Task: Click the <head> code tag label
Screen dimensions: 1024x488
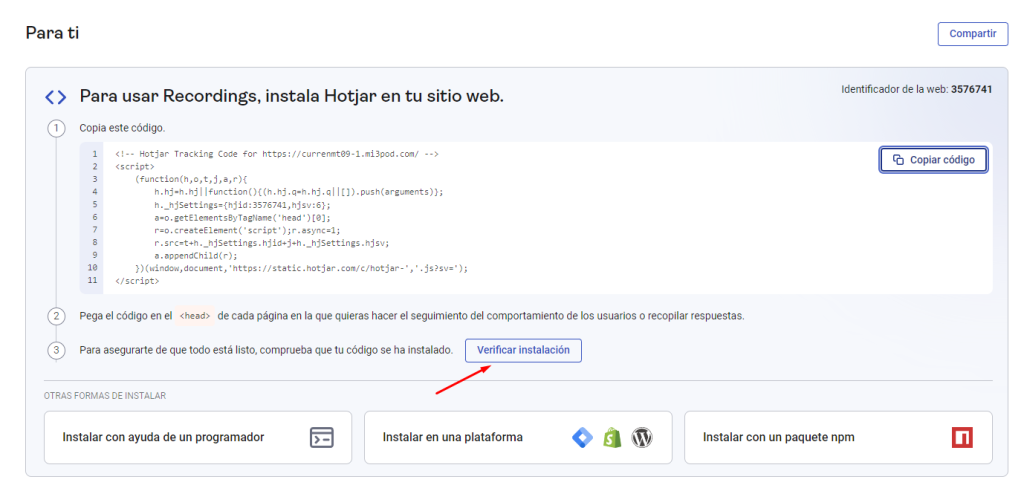Action: click(195, 316)
